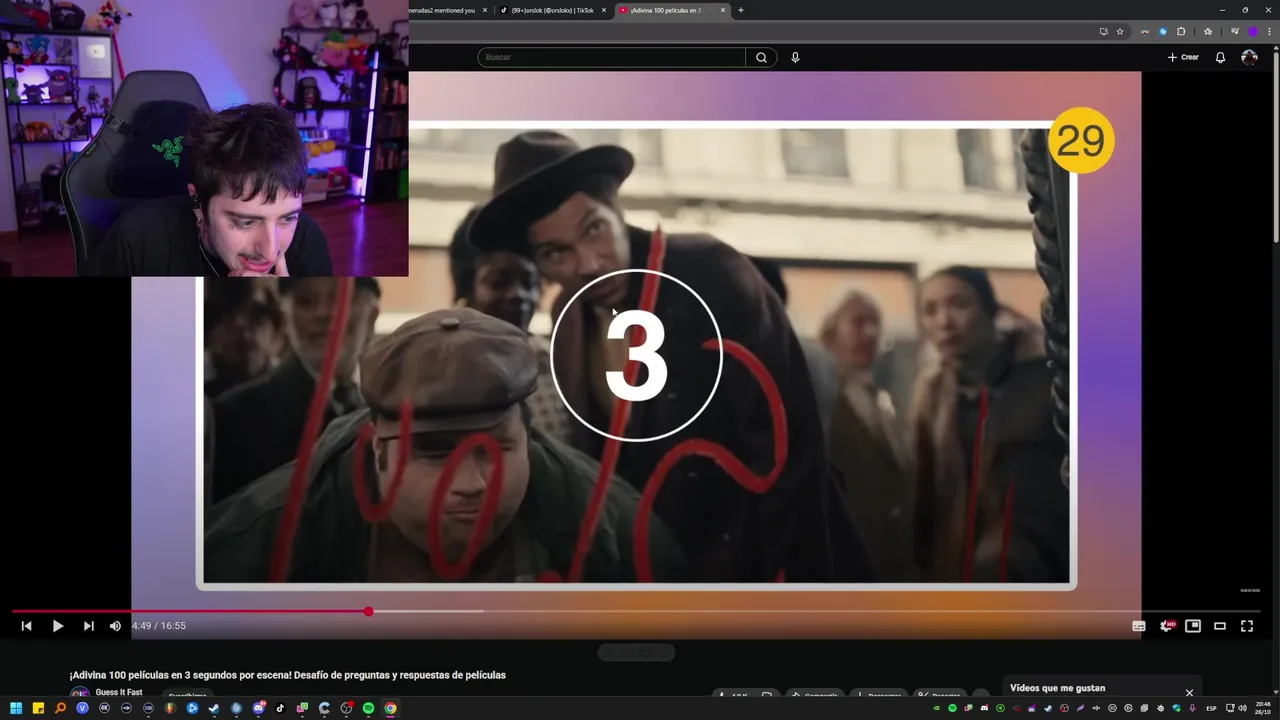The image size is (1280, 720).
Task: Mute the video volume
Action: pyautogui.click(x=115, y=626)
